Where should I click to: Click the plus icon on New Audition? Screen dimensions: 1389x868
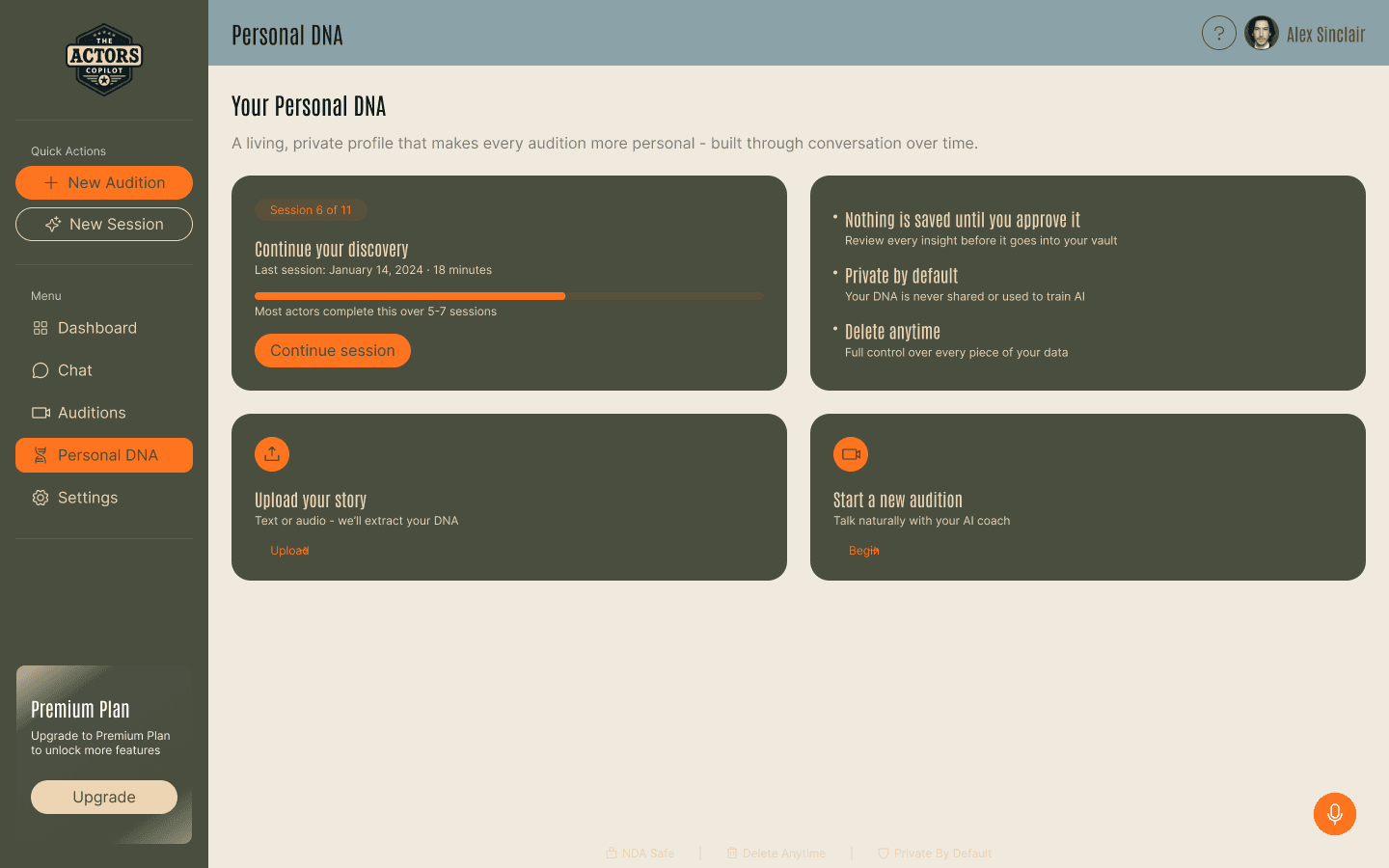51,182
